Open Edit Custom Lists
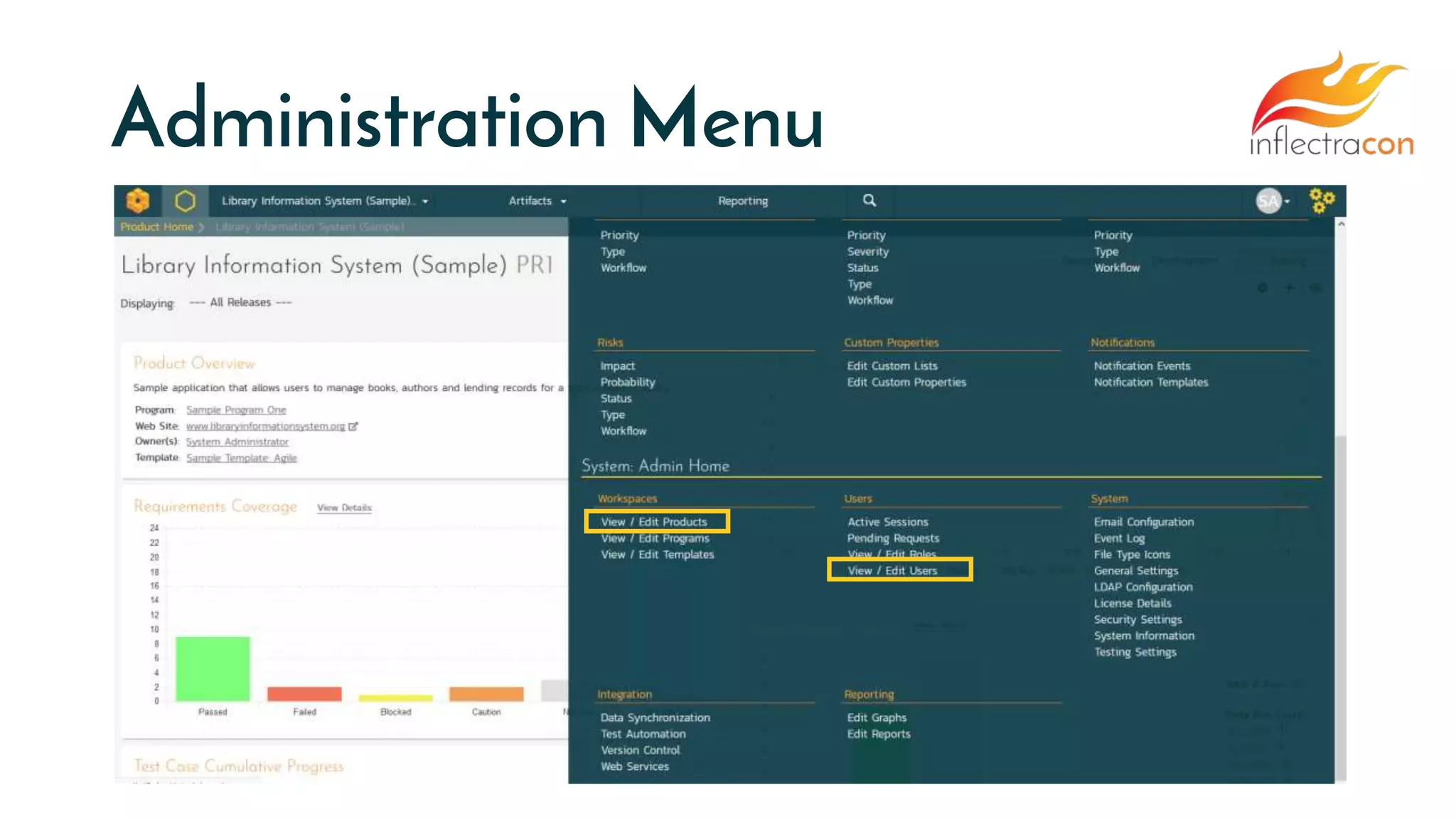The image size is (1456, 819). tap(892, 366)
